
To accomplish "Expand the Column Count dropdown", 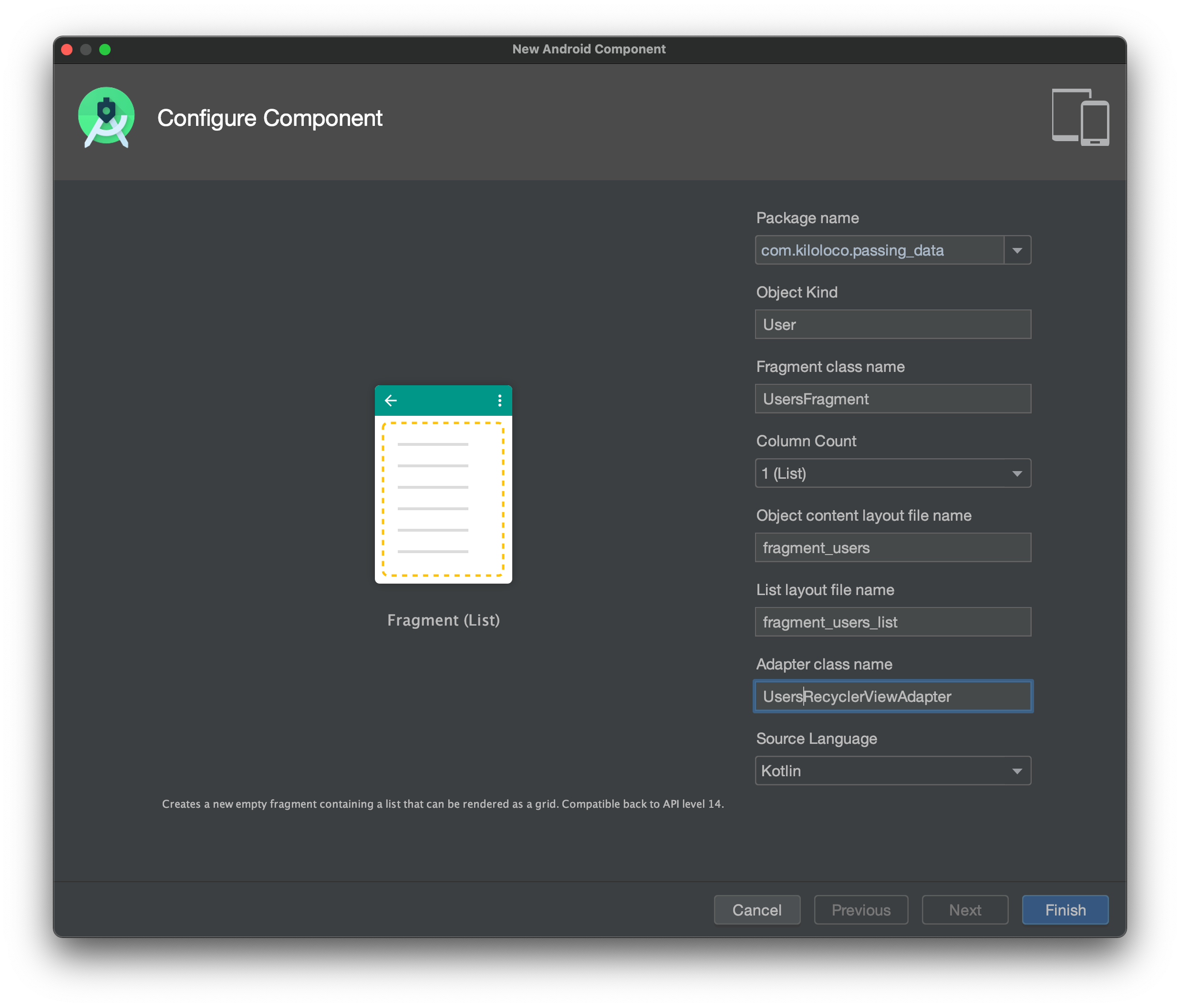I will point(1018,473).
